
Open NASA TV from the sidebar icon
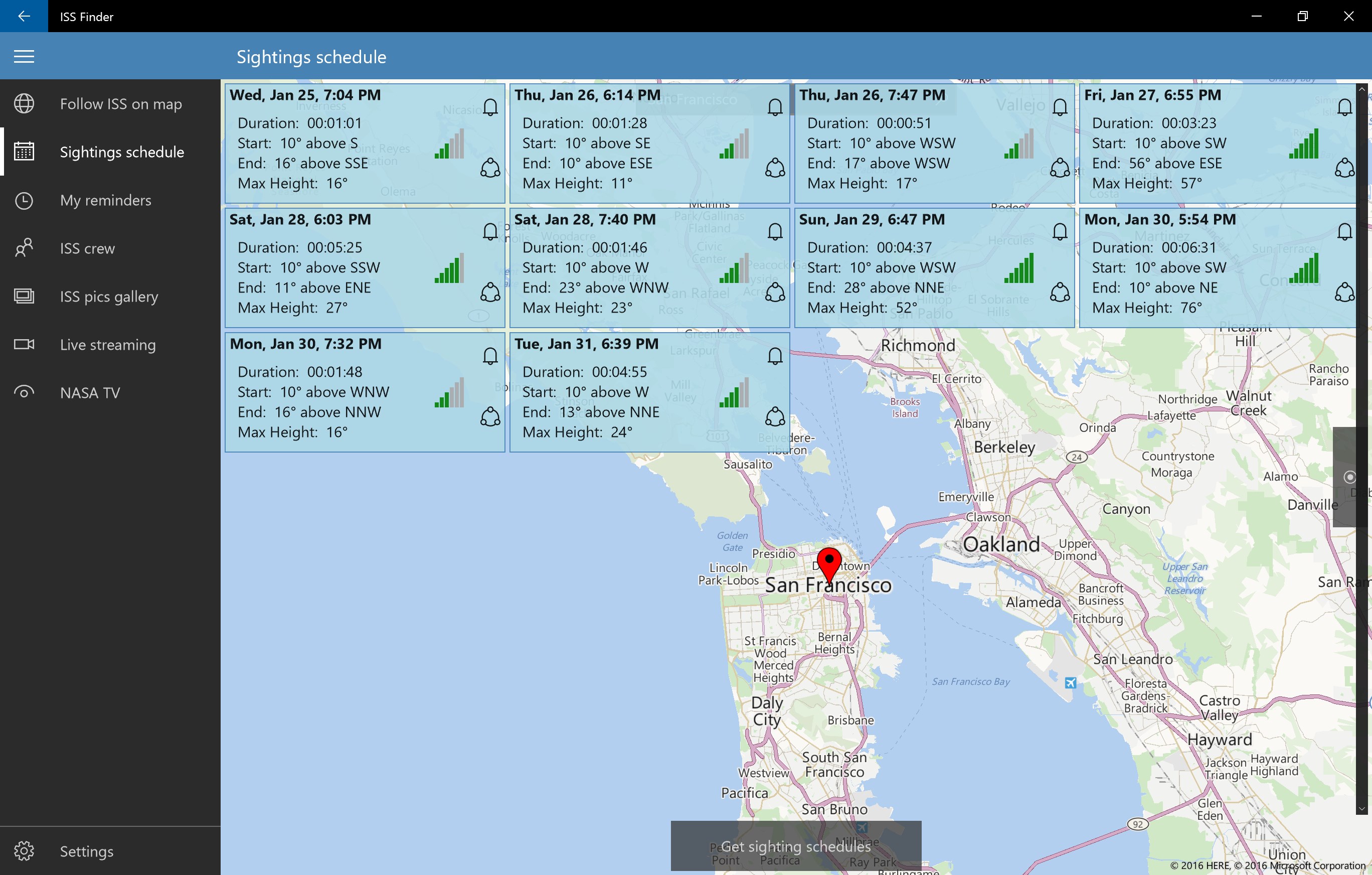[x=24, y=392]
